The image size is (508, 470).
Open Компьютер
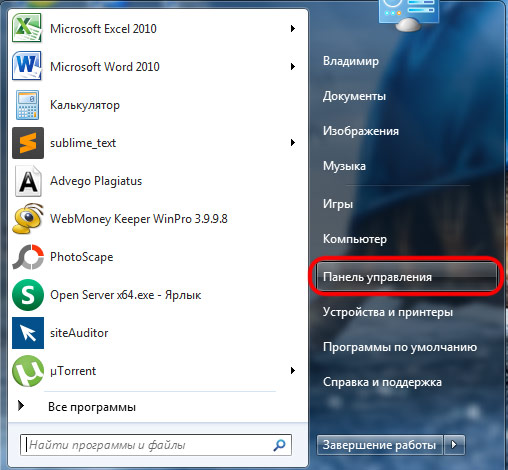[x=355, y=239]
